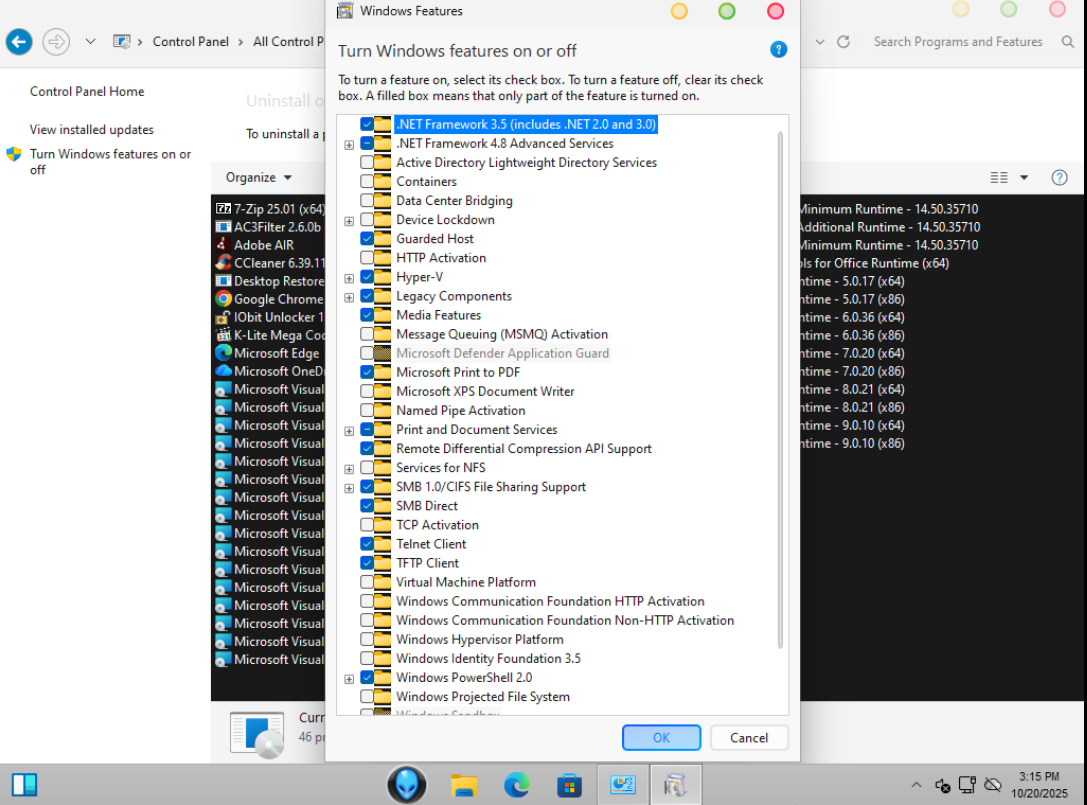
Task: Click the Control Panel breadcrumb item
Action: [x=190, y=42]
